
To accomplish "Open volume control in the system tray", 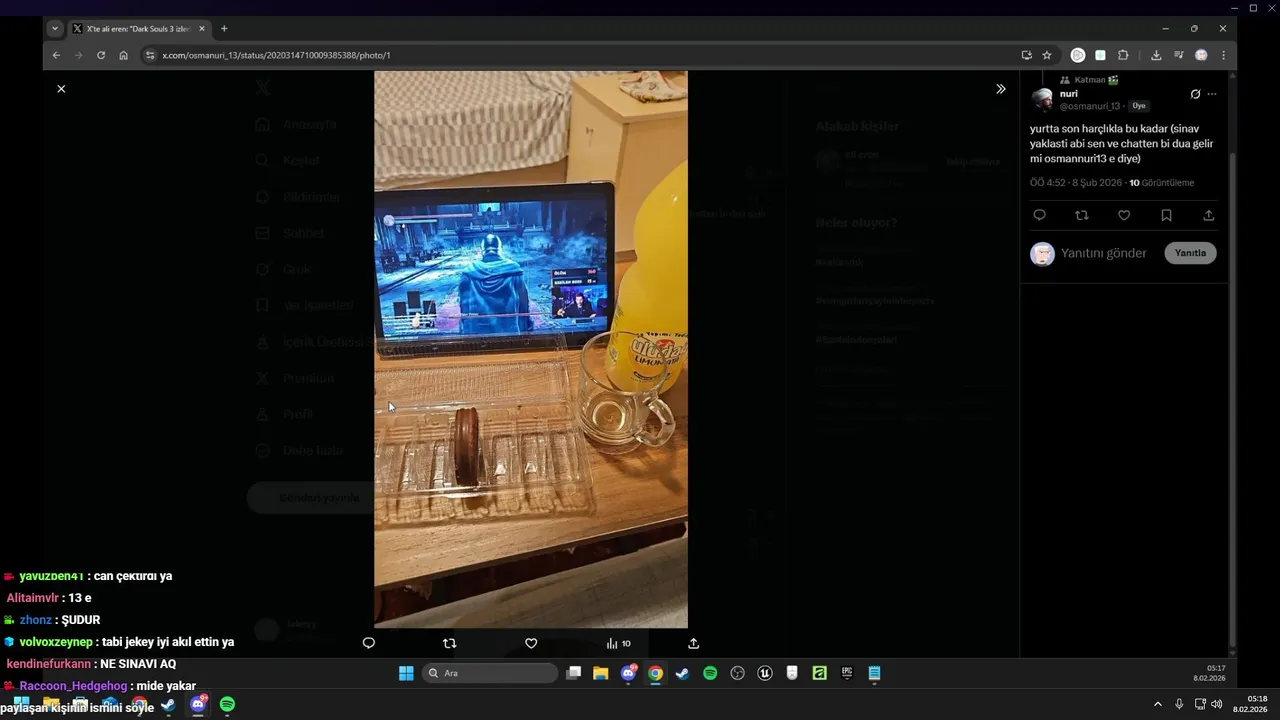I will pos(1217,704).
